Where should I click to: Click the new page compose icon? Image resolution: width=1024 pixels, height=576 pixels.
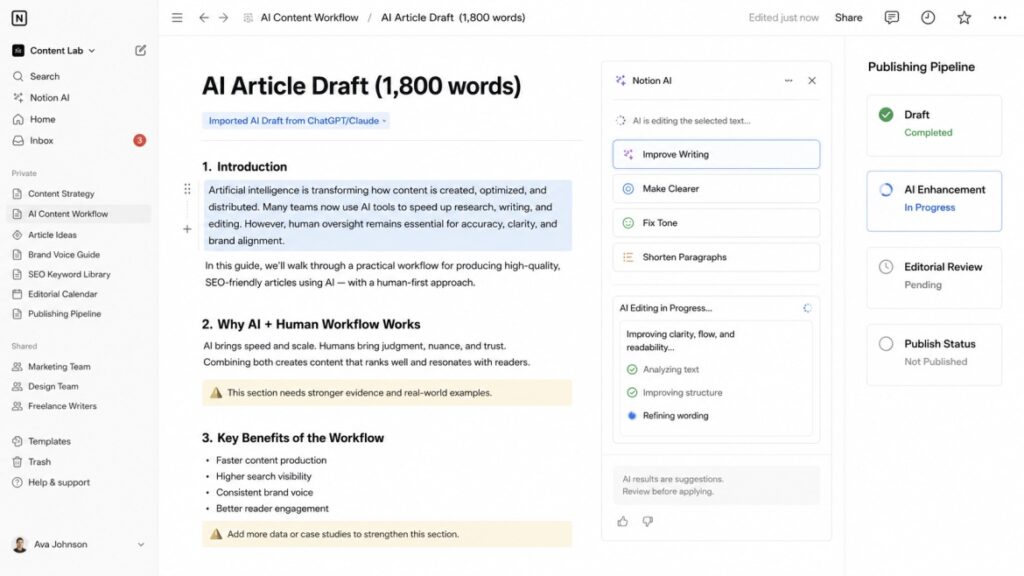tap(140, 50)
